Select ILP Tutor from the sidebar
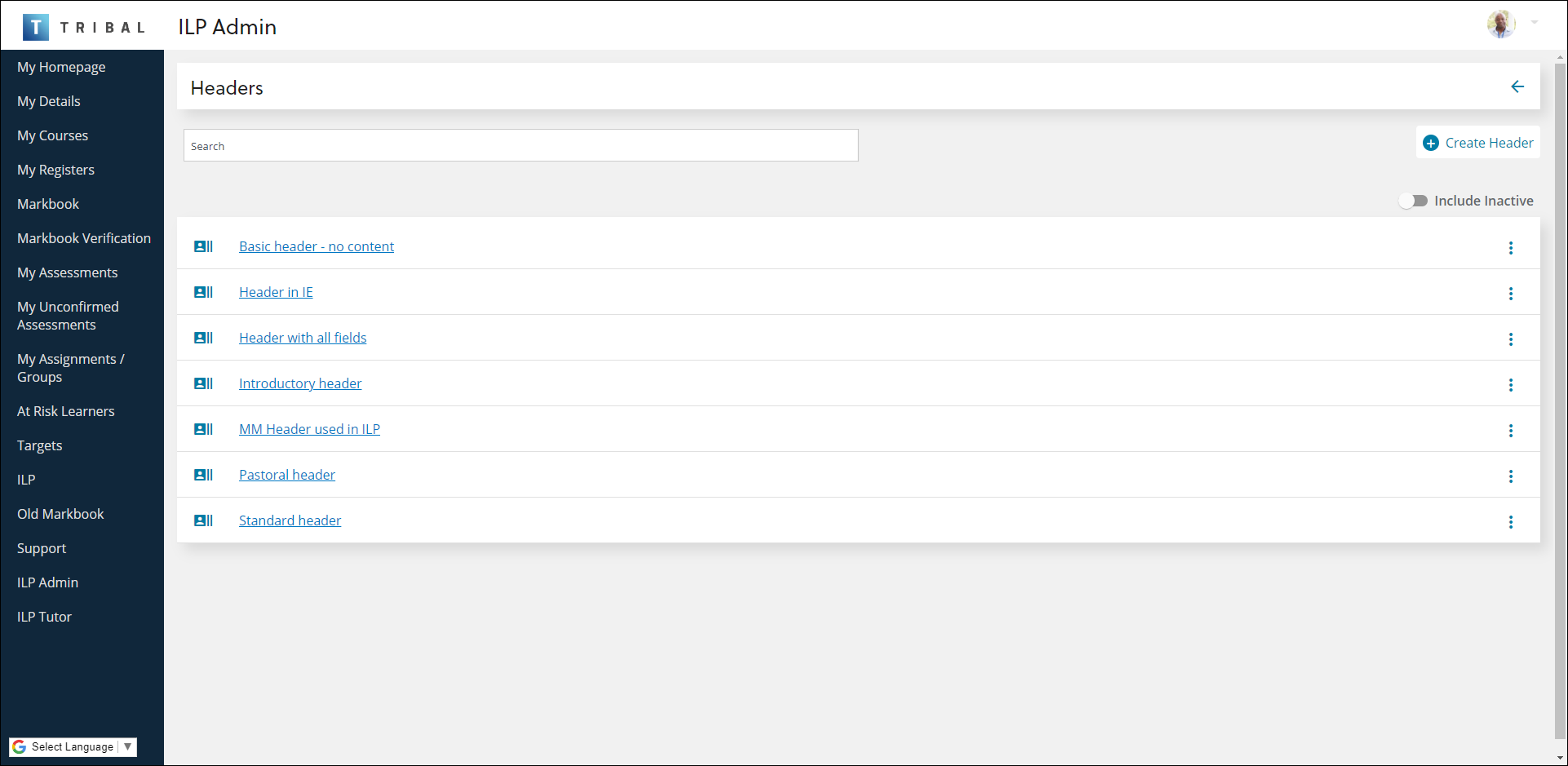Screen dimensions: 1568x766 pos(44,617)
